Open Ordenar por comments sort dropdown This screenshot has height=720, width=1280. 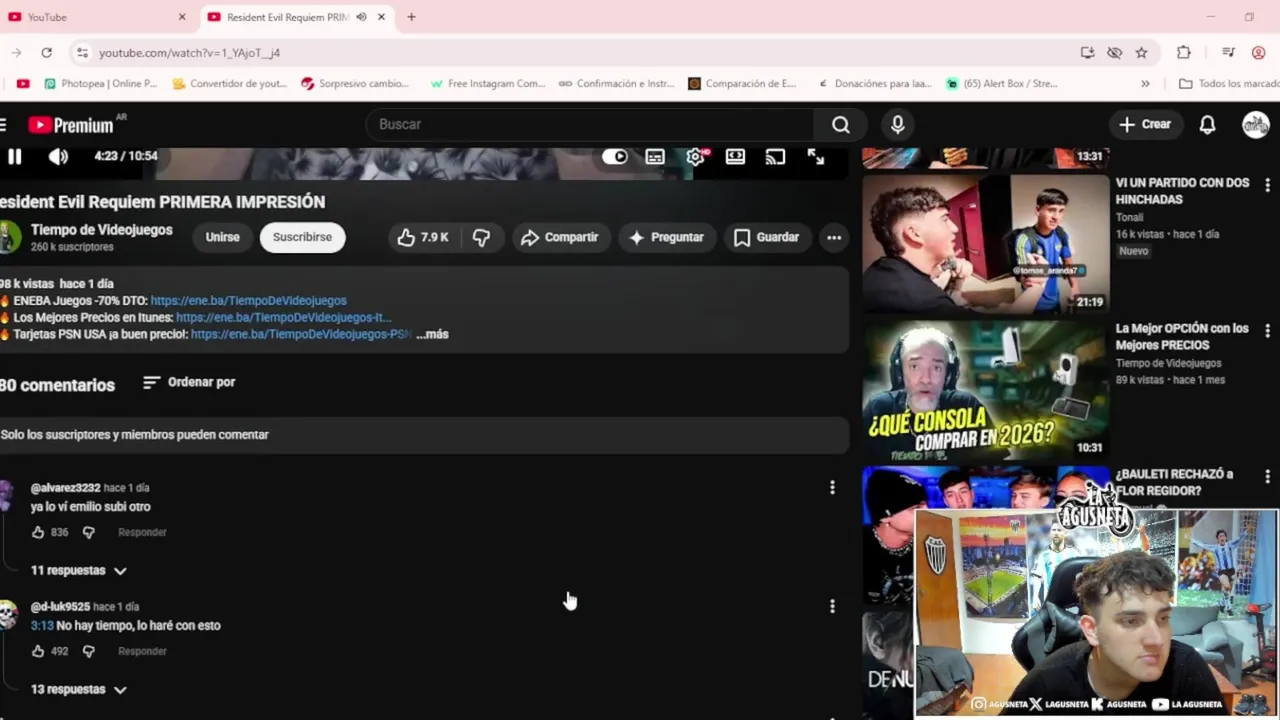coord(189,382)
